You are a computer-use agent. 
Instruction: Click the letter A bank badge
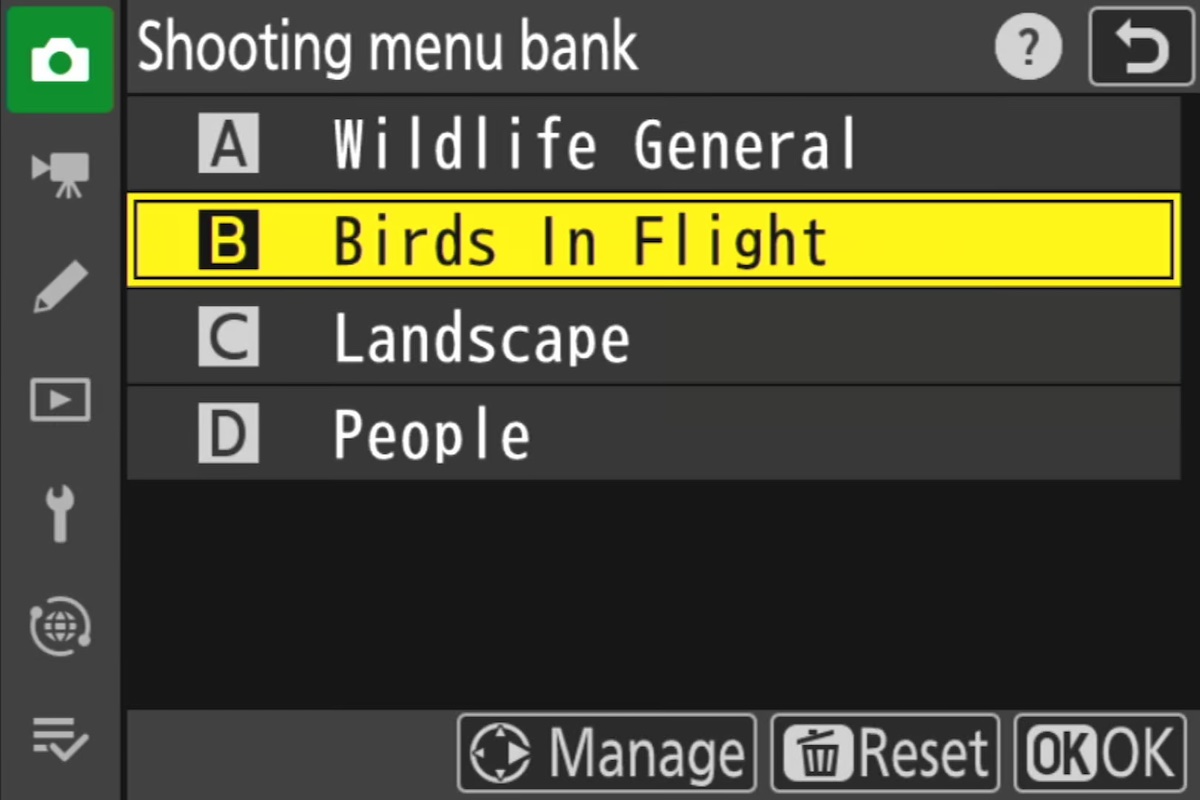click(x=228, y=144)
